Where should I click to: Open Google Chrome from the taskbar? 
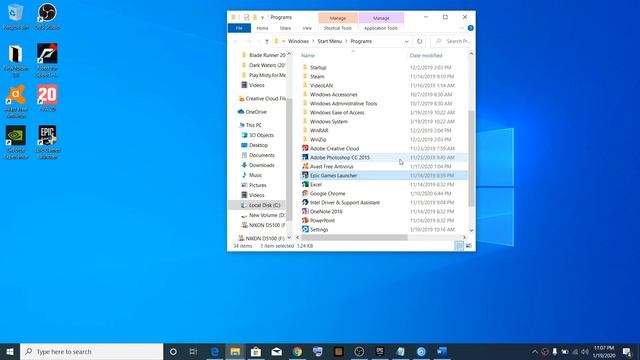pos(298,351)
